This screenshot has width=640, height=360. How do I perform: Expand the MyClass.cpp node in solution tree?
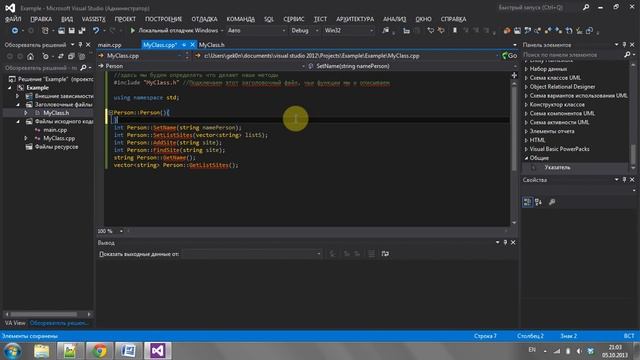tap(26, 138)
